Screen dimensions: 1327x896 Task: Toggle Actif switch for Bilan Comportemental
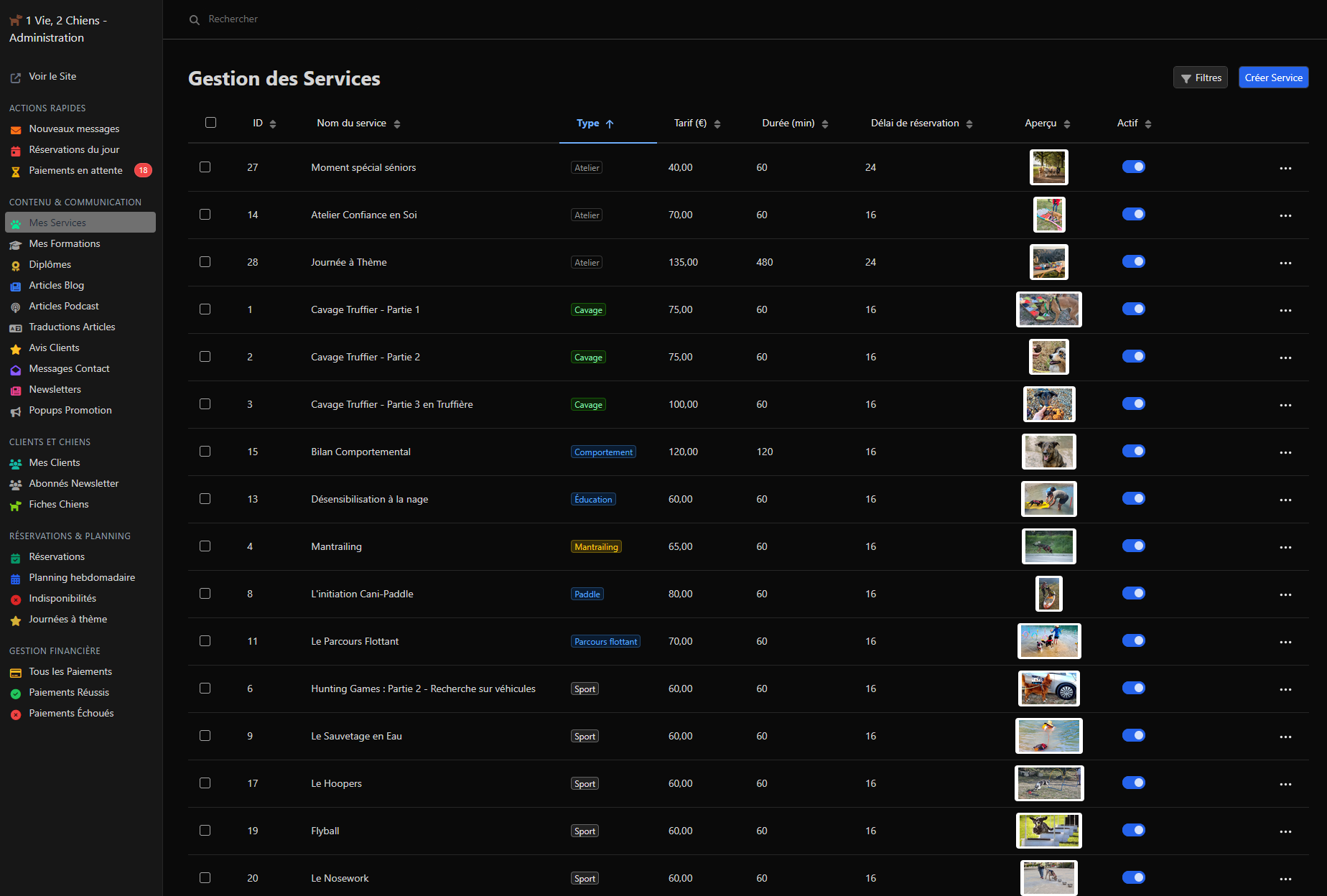click(1134, 452)
